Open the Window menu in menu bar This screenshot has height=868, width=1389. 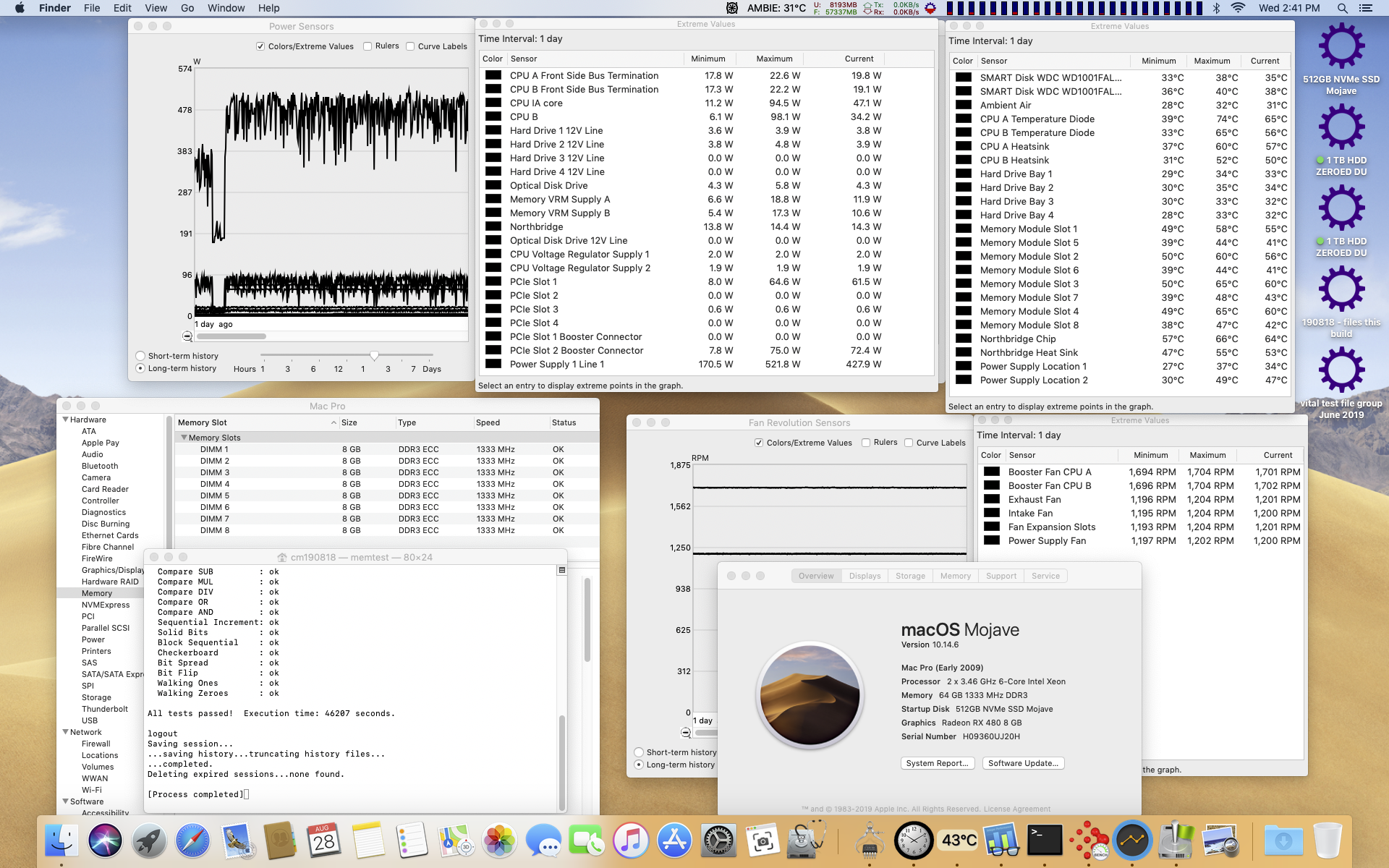226,8
